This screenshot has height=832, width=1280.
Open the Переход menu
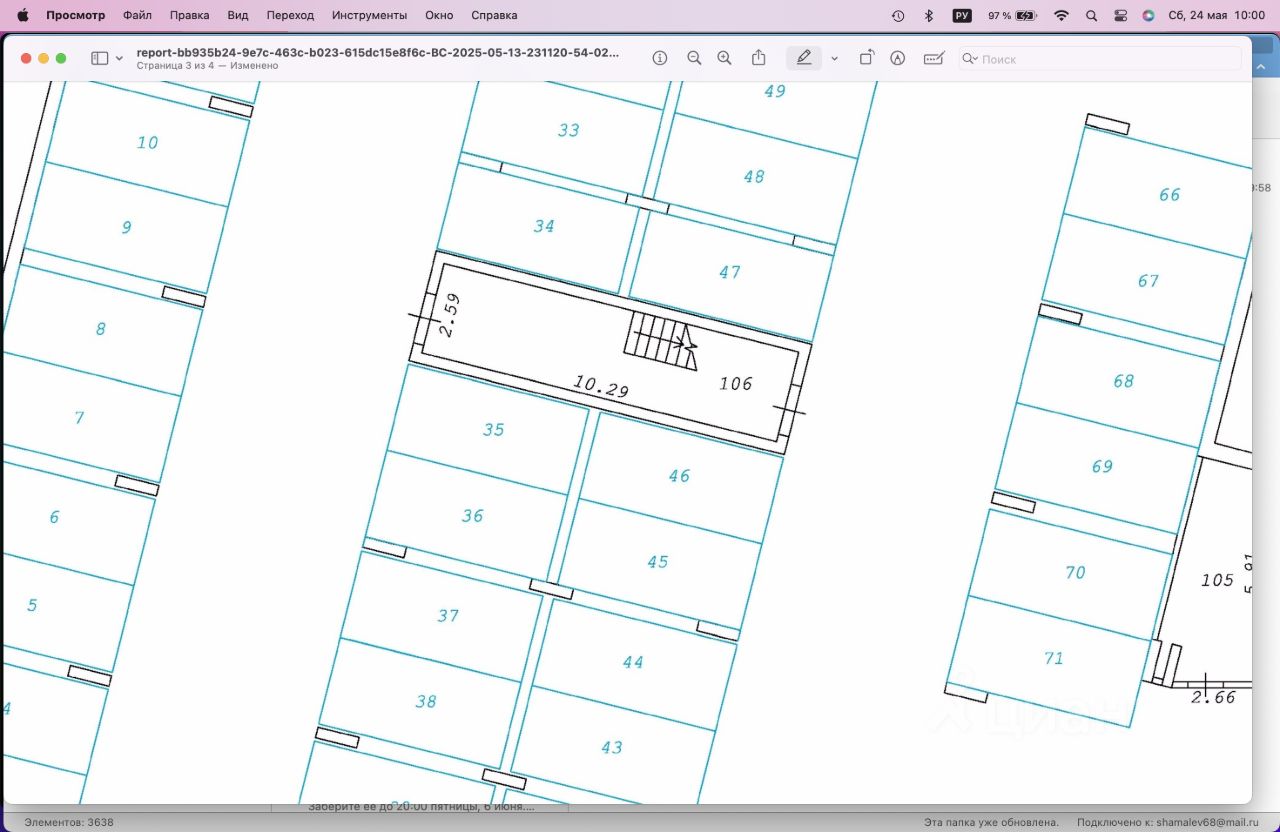pyautogui.click(x=290, y=16)
